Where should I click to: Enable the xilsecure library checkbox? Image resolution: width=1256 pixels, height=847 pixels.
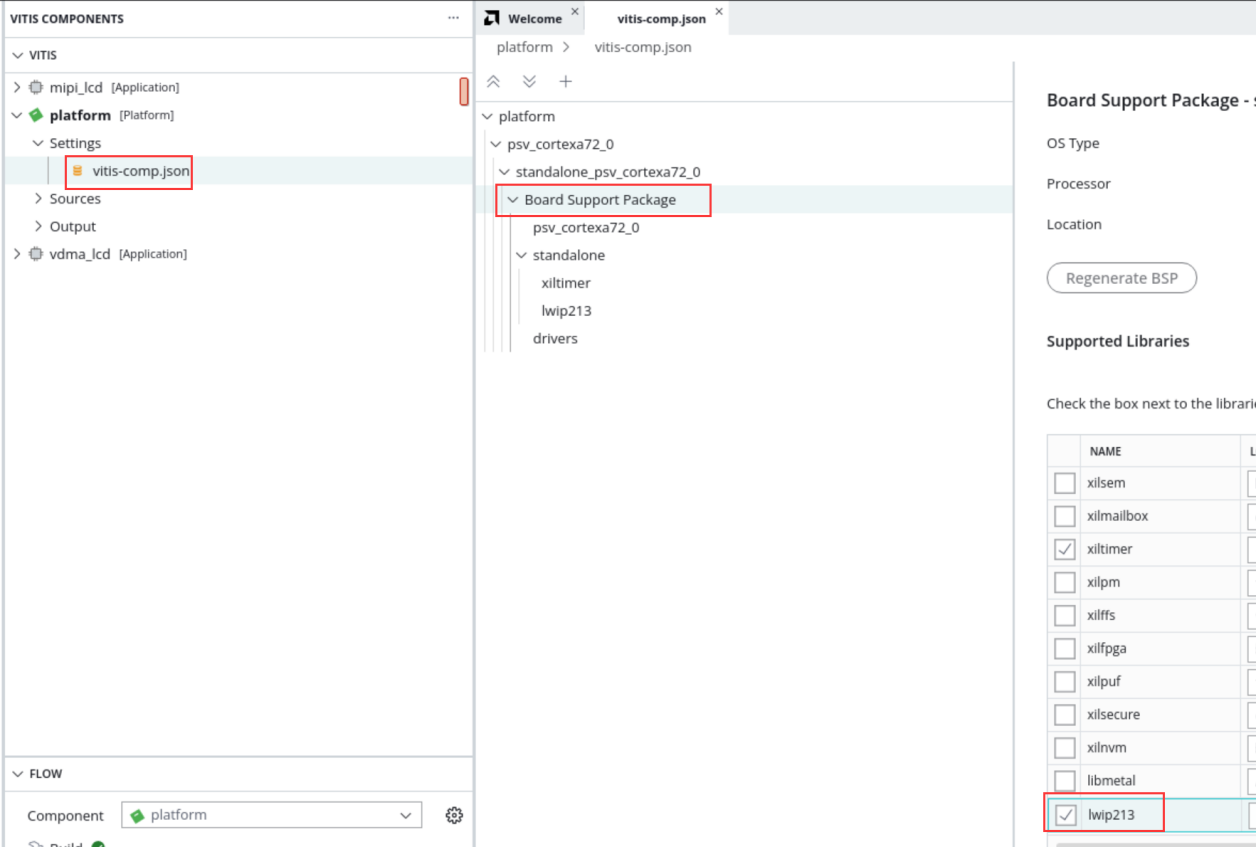pyautogui.click(x=1065, y=714)
